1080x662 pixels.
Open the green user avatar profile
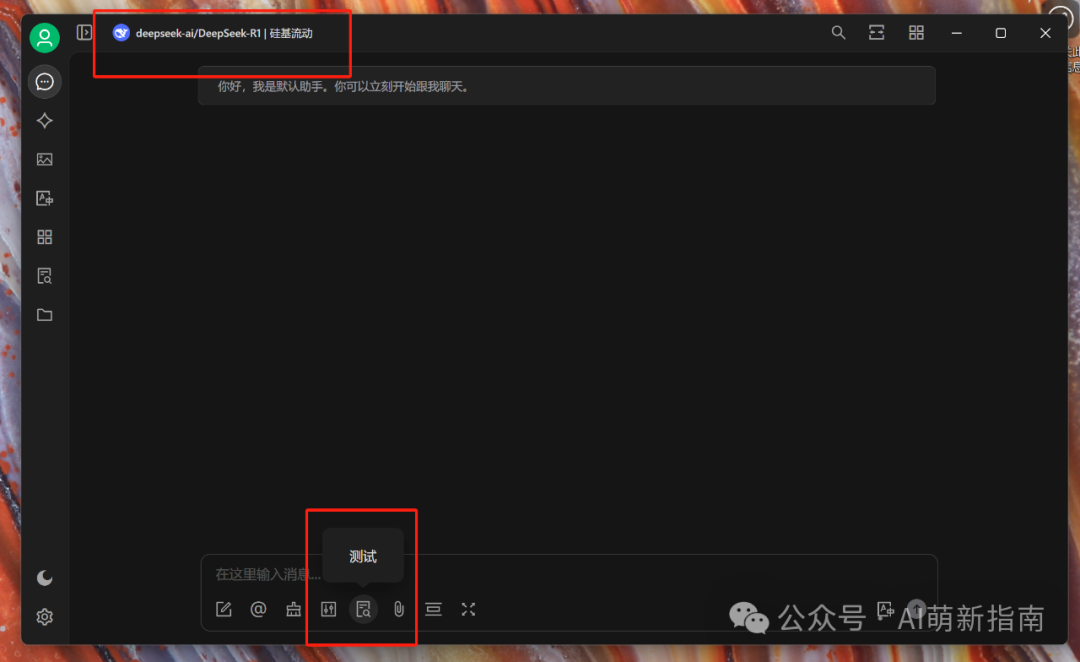click(45, 38)
